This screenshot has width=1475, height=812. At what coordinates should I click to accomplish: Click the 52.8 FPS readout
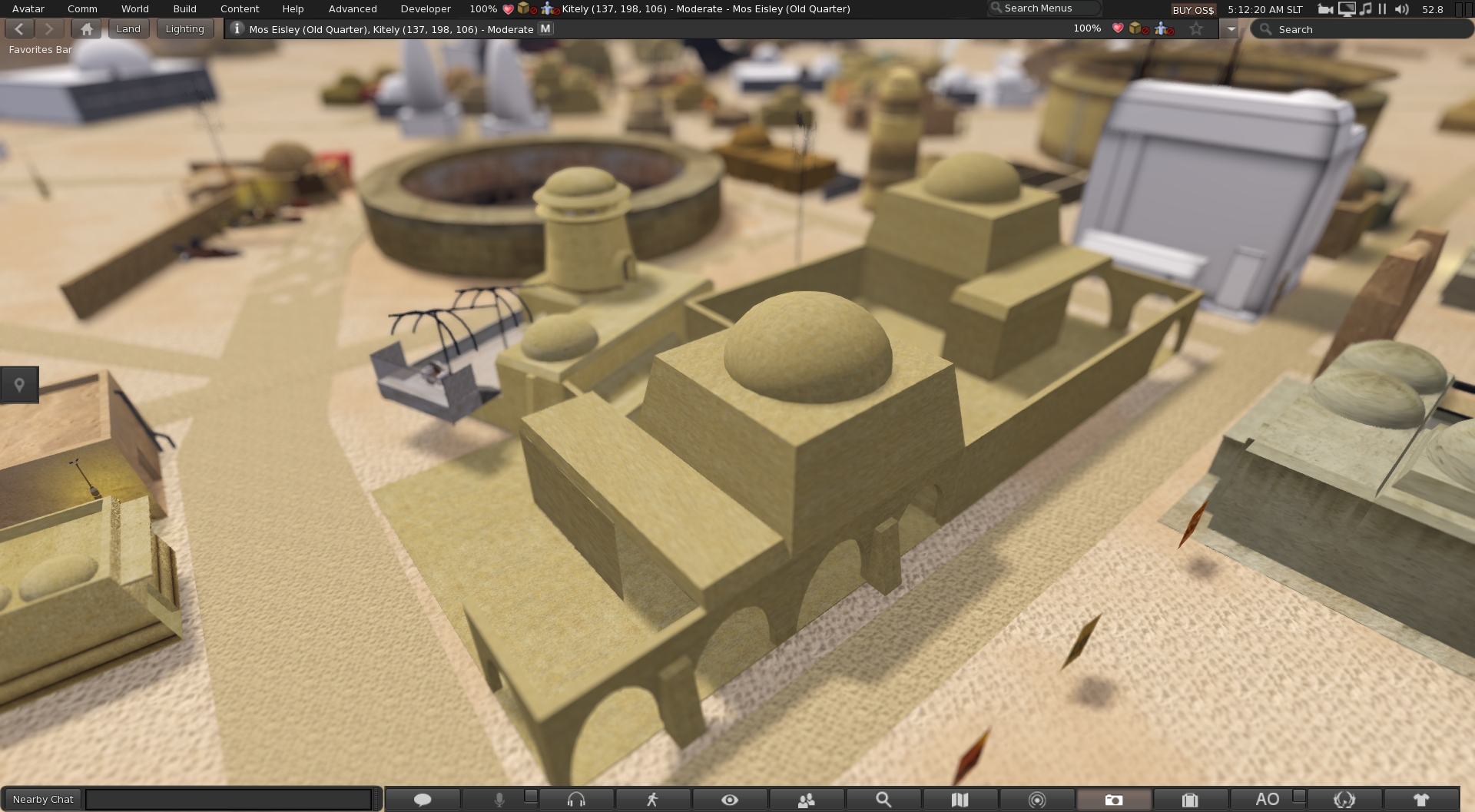pyautogui.click(x=1432, y=10)
